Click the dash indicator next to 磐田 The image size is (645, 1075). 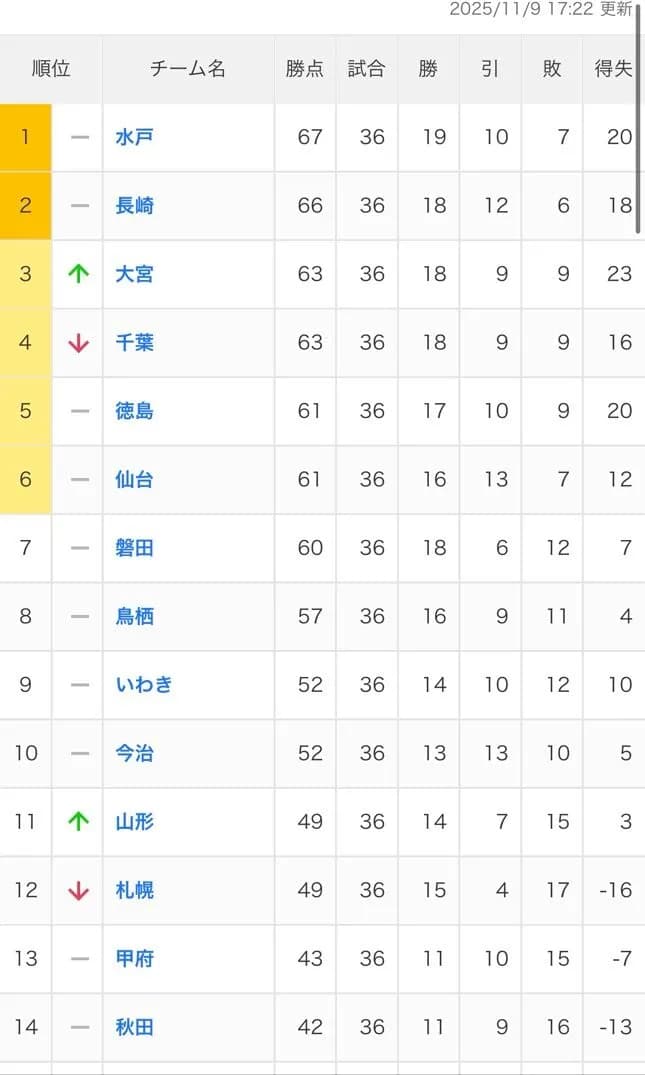[77, 548]
